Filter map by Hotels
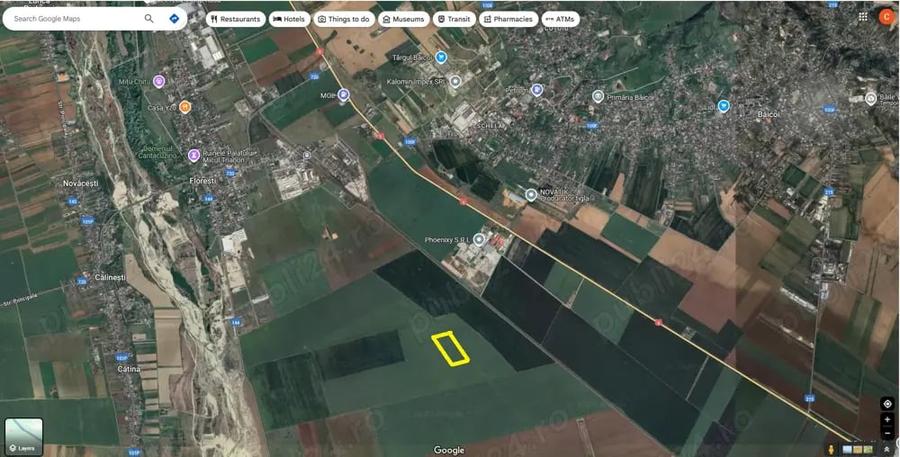This screenshot has height=457, width=900. coord(289,19)
